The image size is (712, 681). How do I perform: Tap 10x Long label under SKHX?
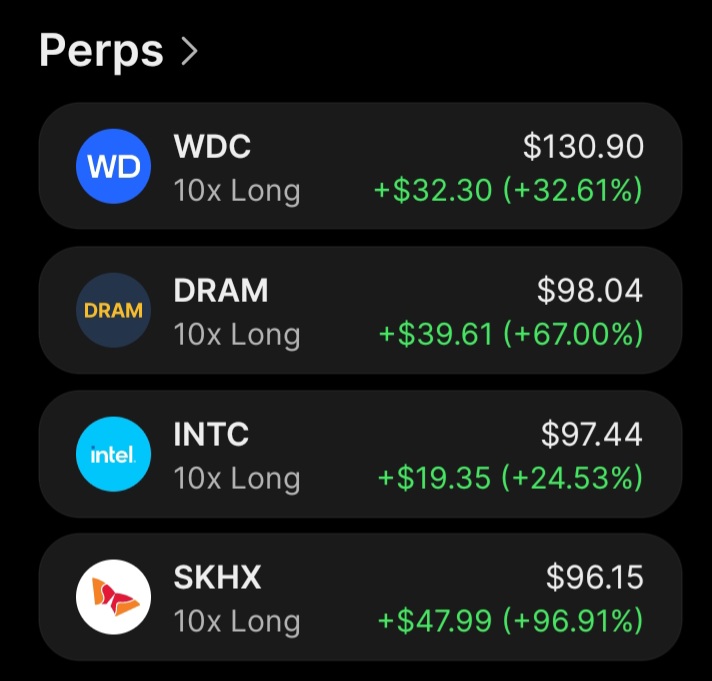point(237,622)
